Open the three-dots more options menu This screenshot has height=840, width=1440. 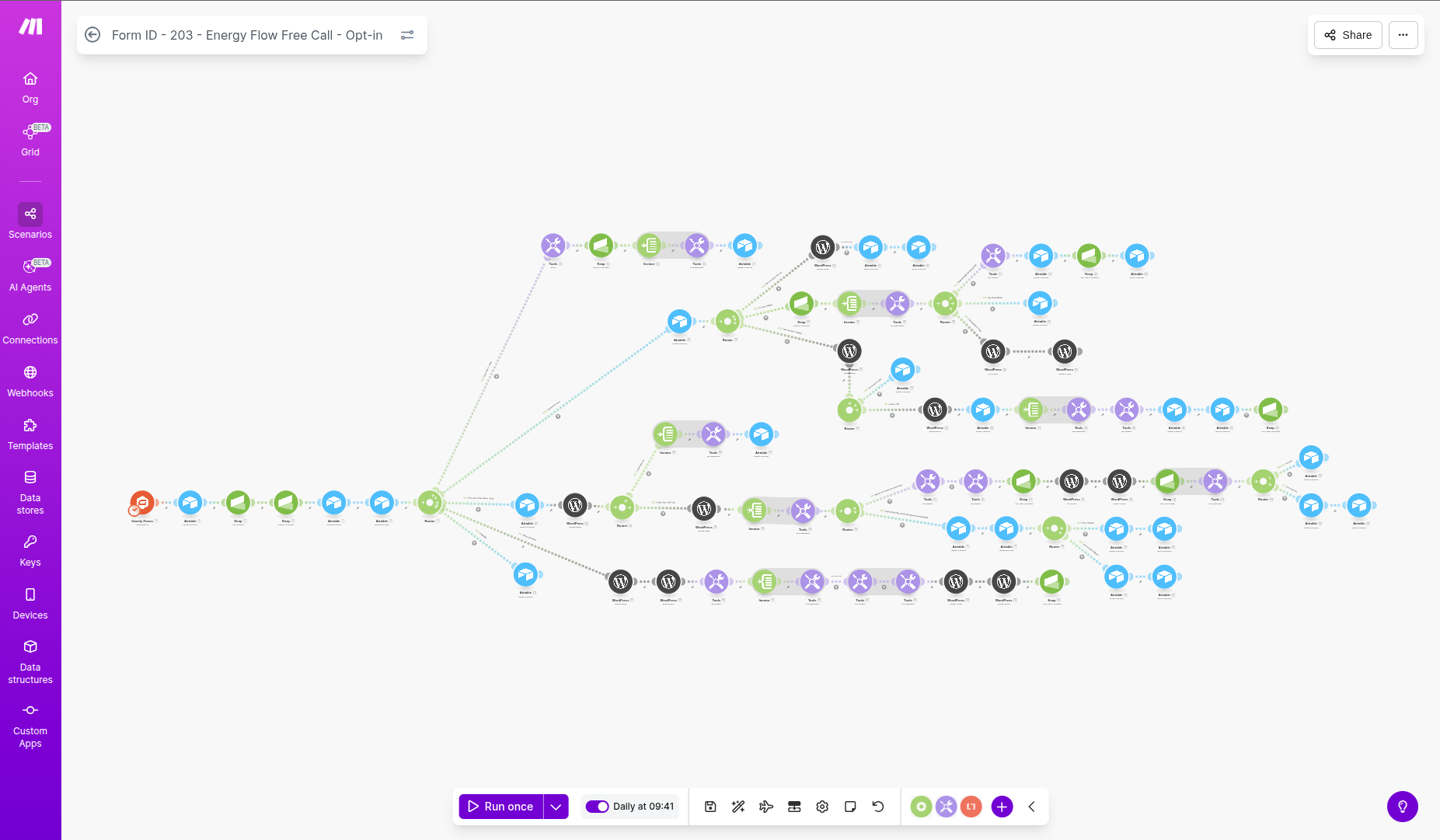(1403, 35)
